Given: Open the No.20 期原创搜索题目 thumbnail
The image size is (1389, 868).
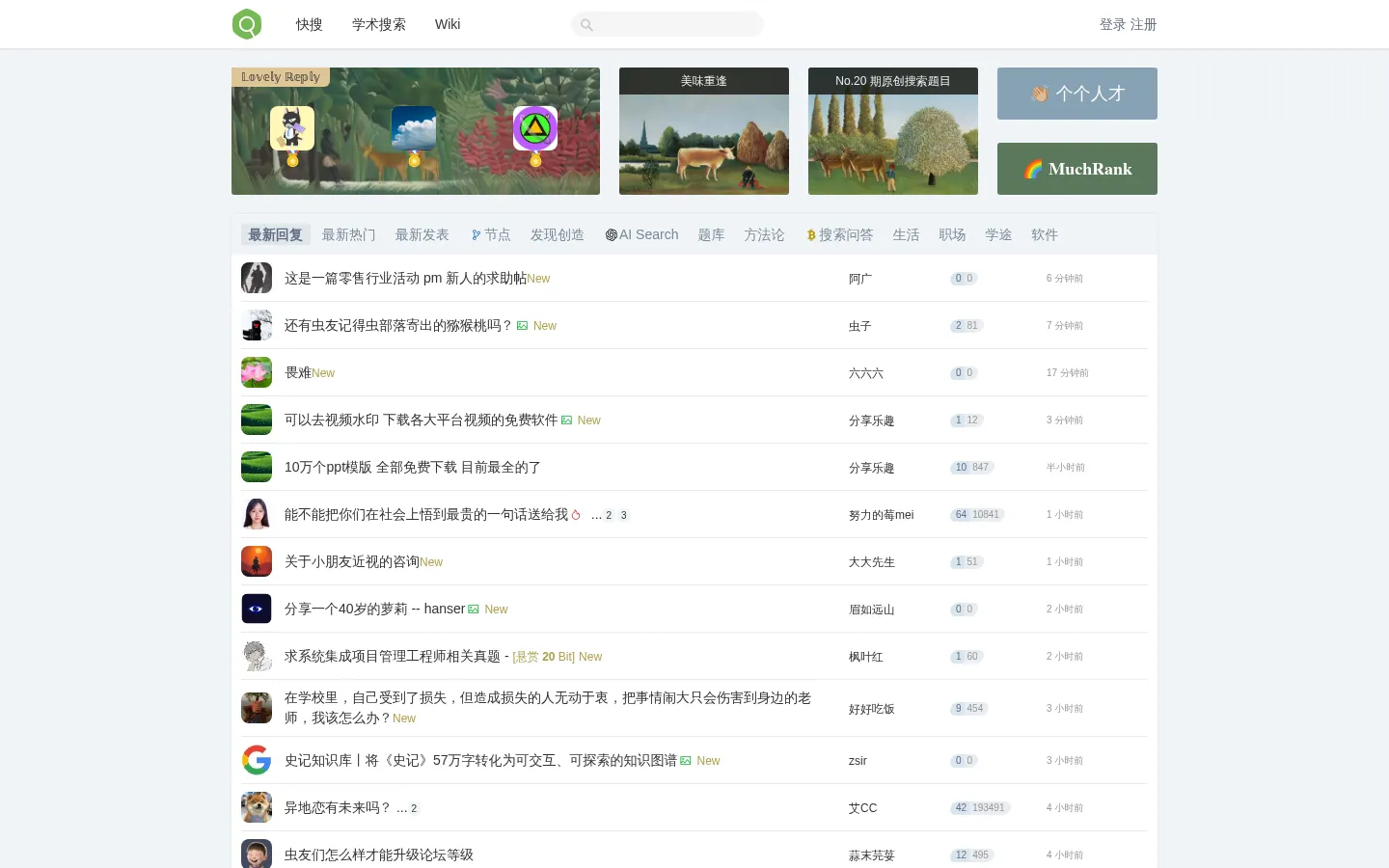Looking at the screenshot, I should tap(893, 131).
